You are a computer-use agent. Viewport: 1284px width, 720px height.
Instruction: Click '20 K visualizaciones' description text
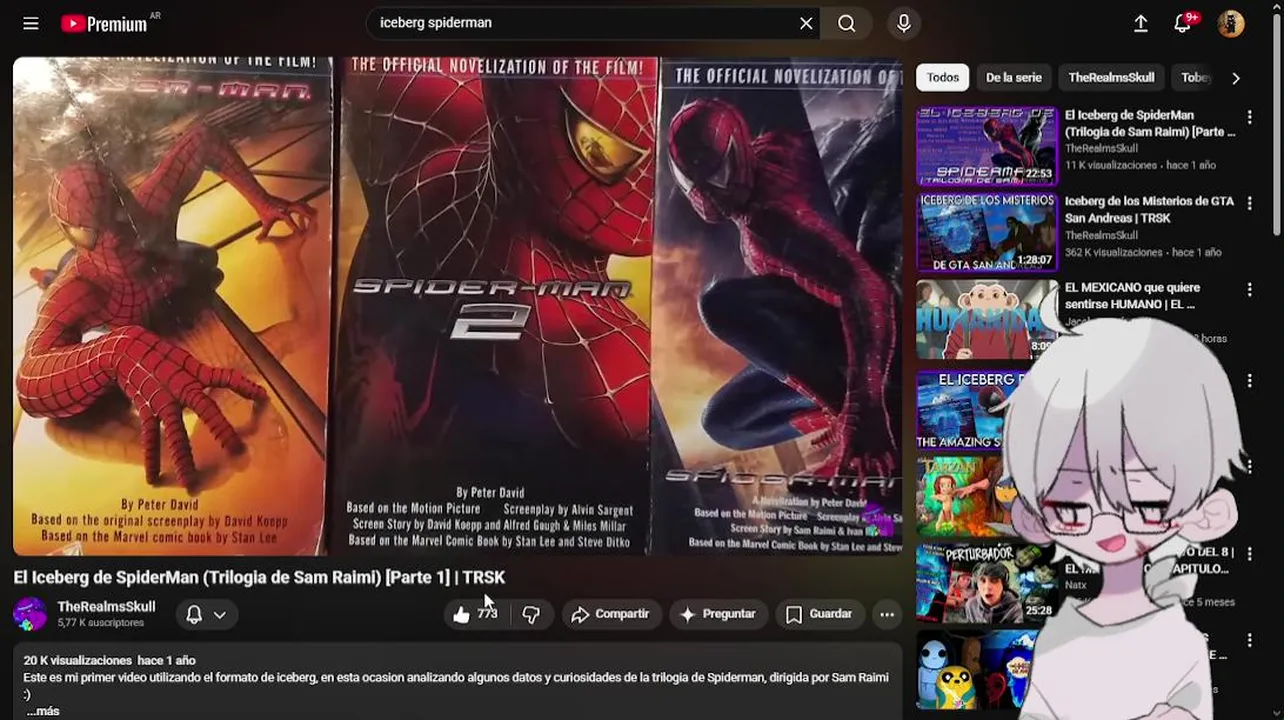[x=78, y=660]
